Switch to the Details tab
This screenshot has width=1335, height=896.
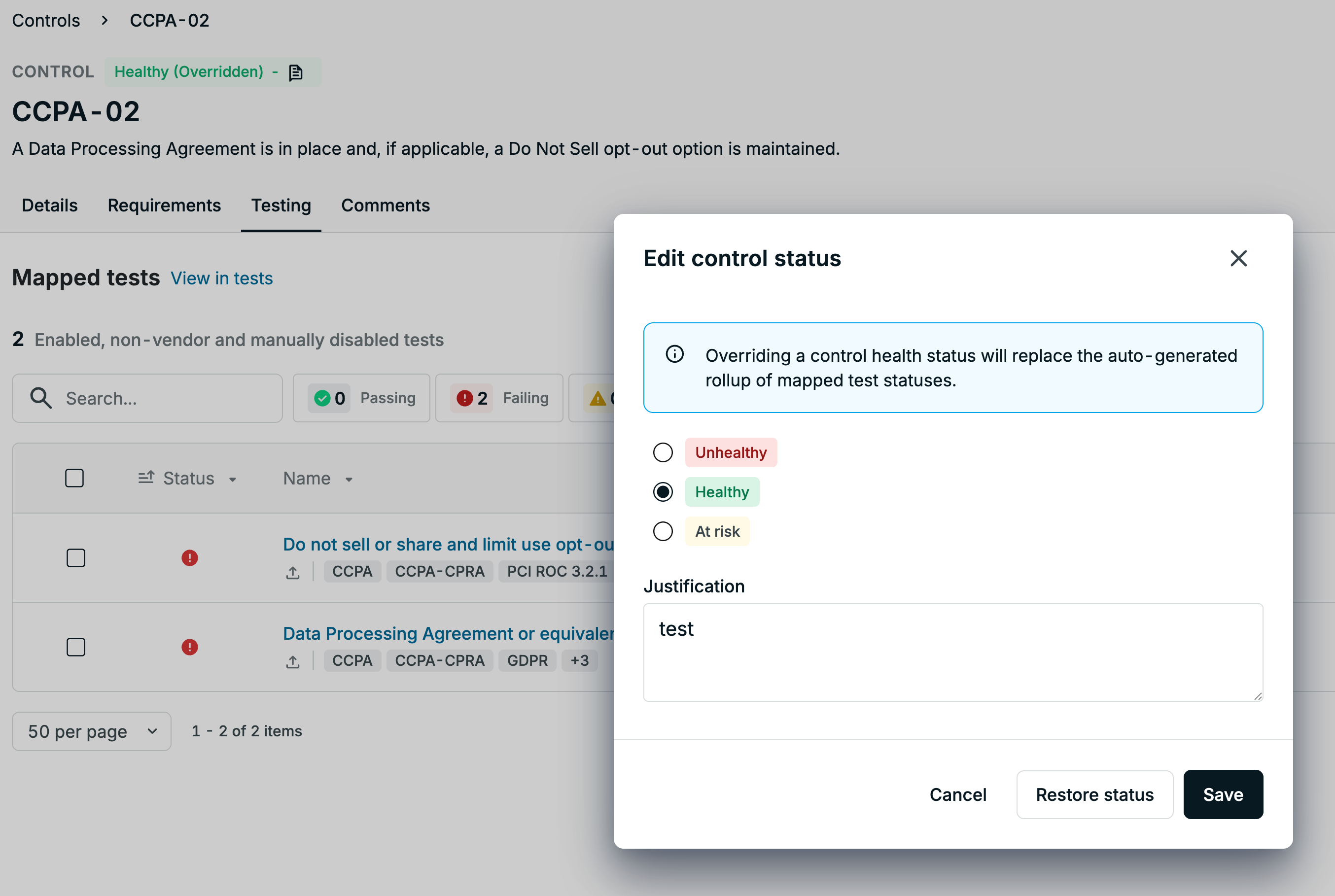click(x=50, y=205)
